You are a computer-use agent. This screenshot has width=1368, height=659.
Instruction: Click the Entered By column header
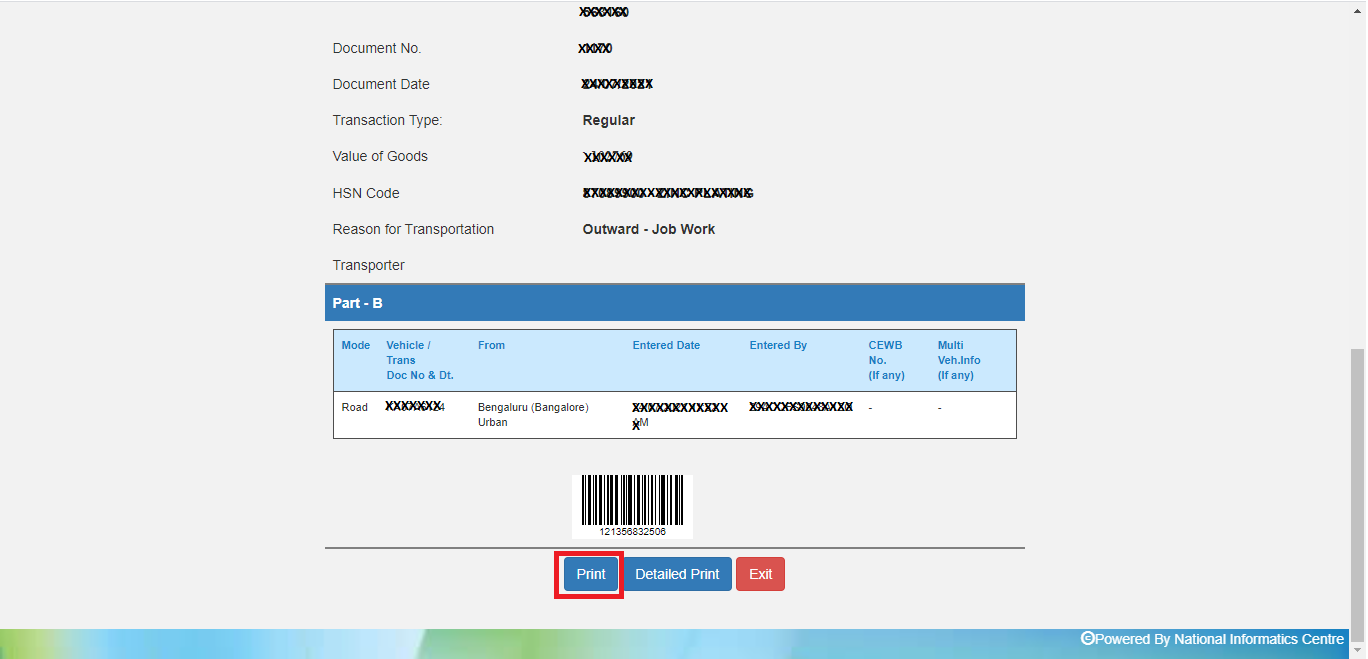(778, 345)
